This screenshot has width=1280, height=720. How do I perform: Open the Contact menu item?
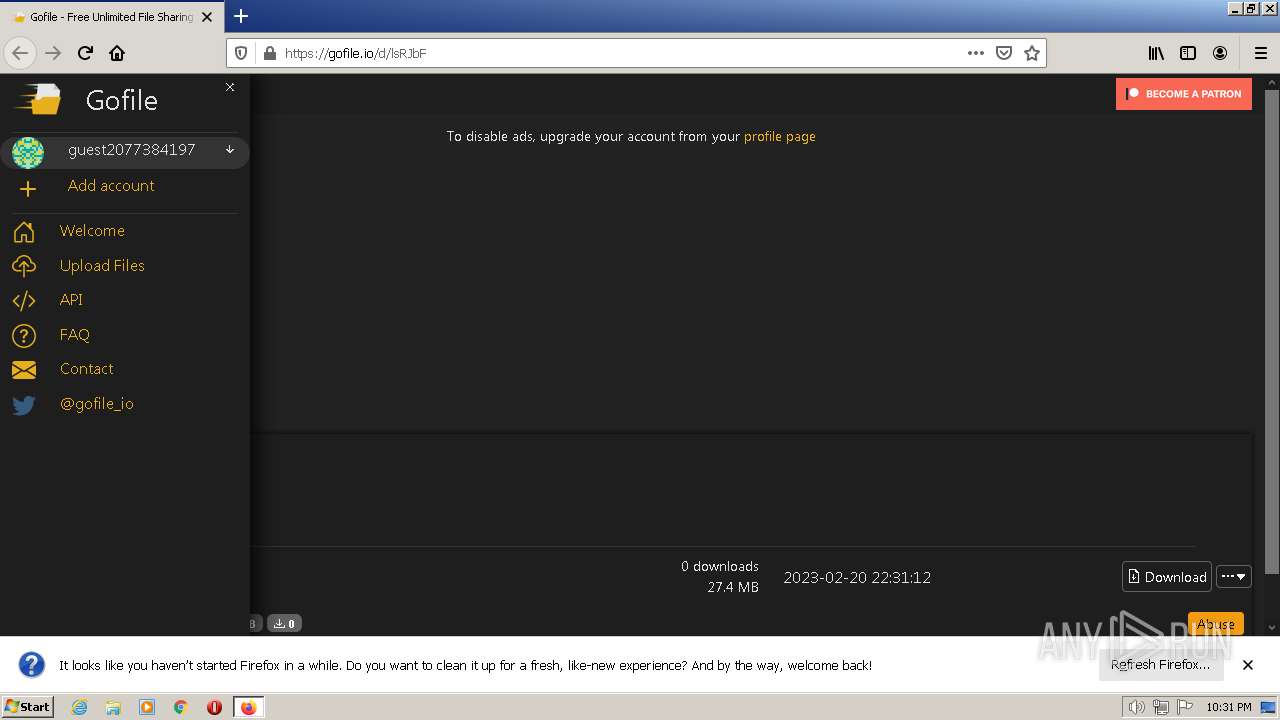(x=87, y=369)
